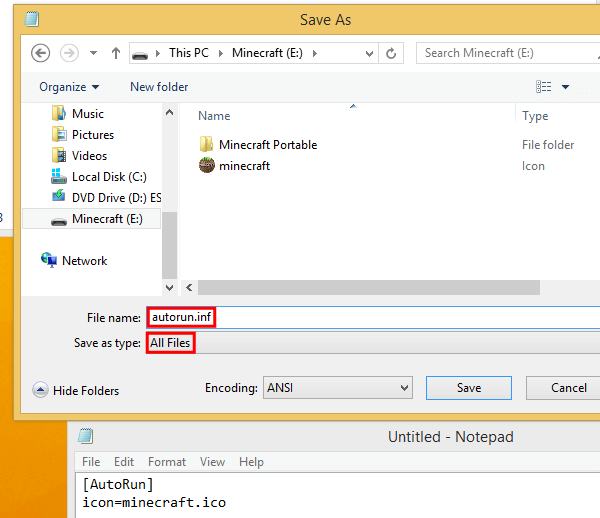Click the Local Disk (C:) drive icon
Viewport: 600px width, 518px height.
pos(59,176)
